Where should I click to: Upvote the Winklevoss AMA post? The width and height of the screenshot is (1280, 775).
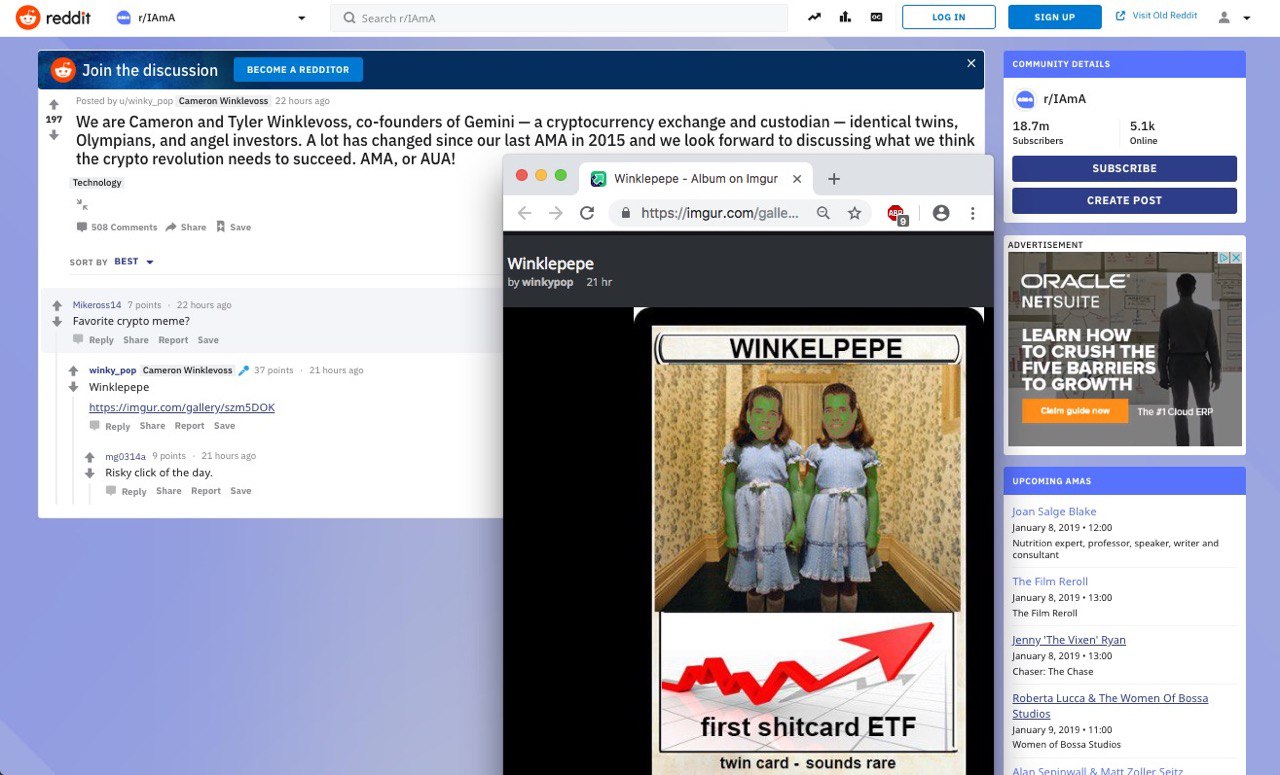tap(54, 104)
